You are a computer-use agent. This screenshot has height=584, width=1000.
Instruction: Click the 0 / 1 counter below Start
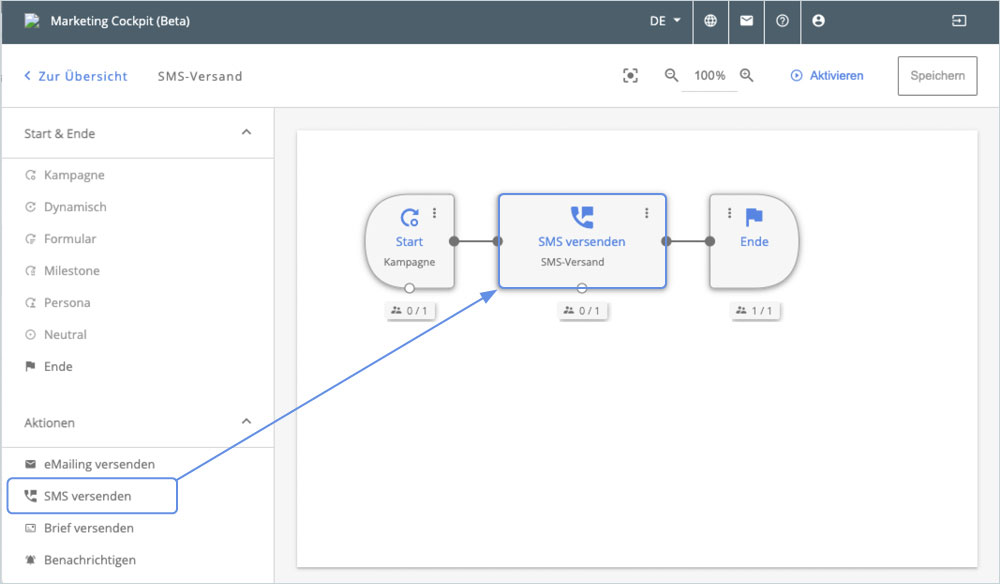pyautogui.click(x=409, y=310)
